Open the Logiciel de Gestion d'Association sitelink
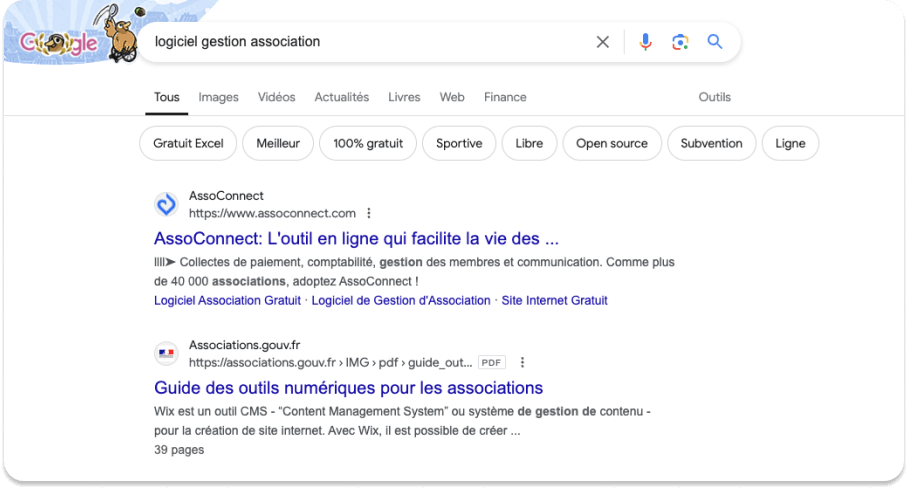 [401, 301]
